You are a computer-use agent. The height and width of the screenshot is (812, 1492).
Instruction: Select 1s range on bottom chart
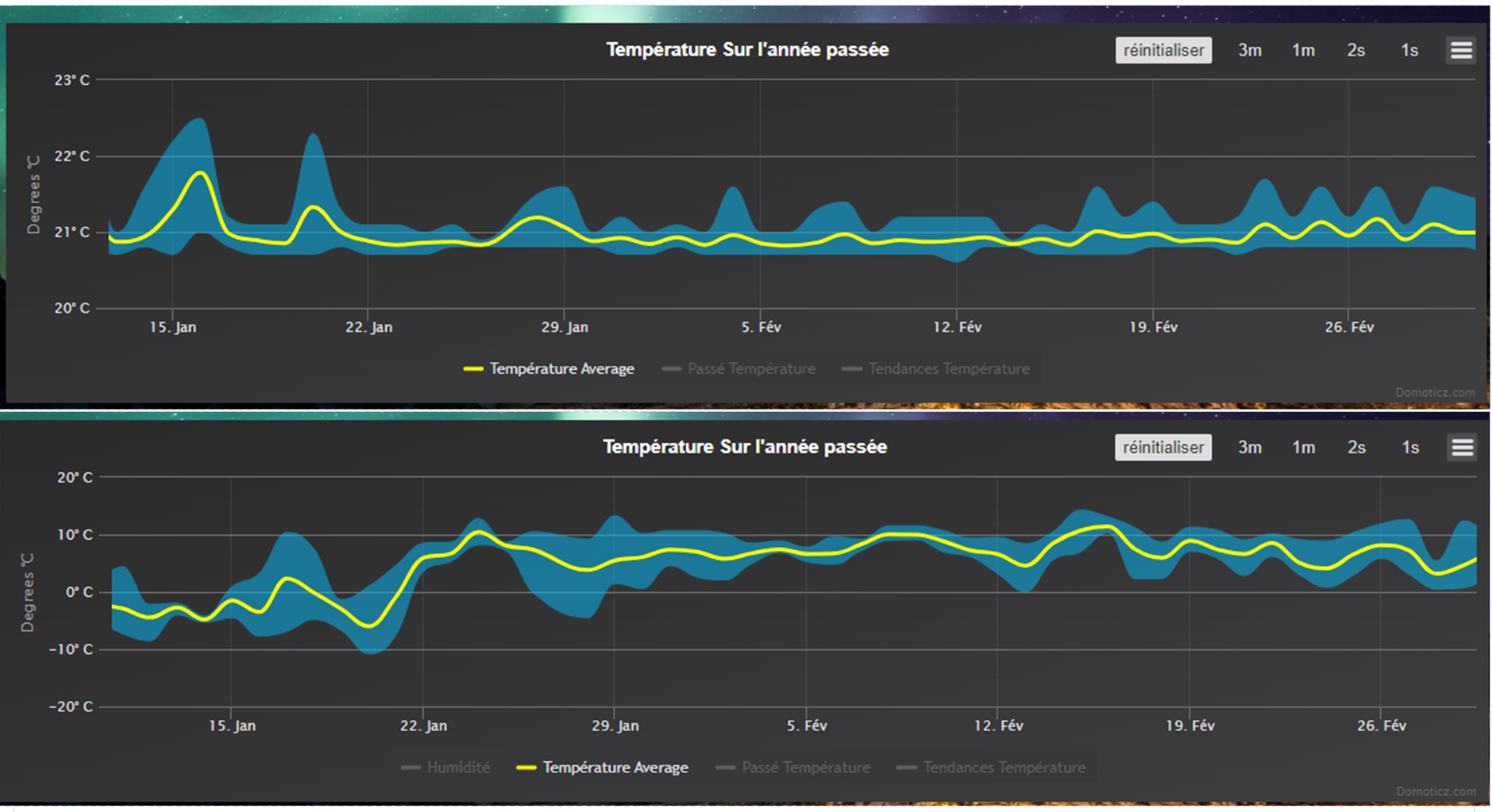[1410, 448]
